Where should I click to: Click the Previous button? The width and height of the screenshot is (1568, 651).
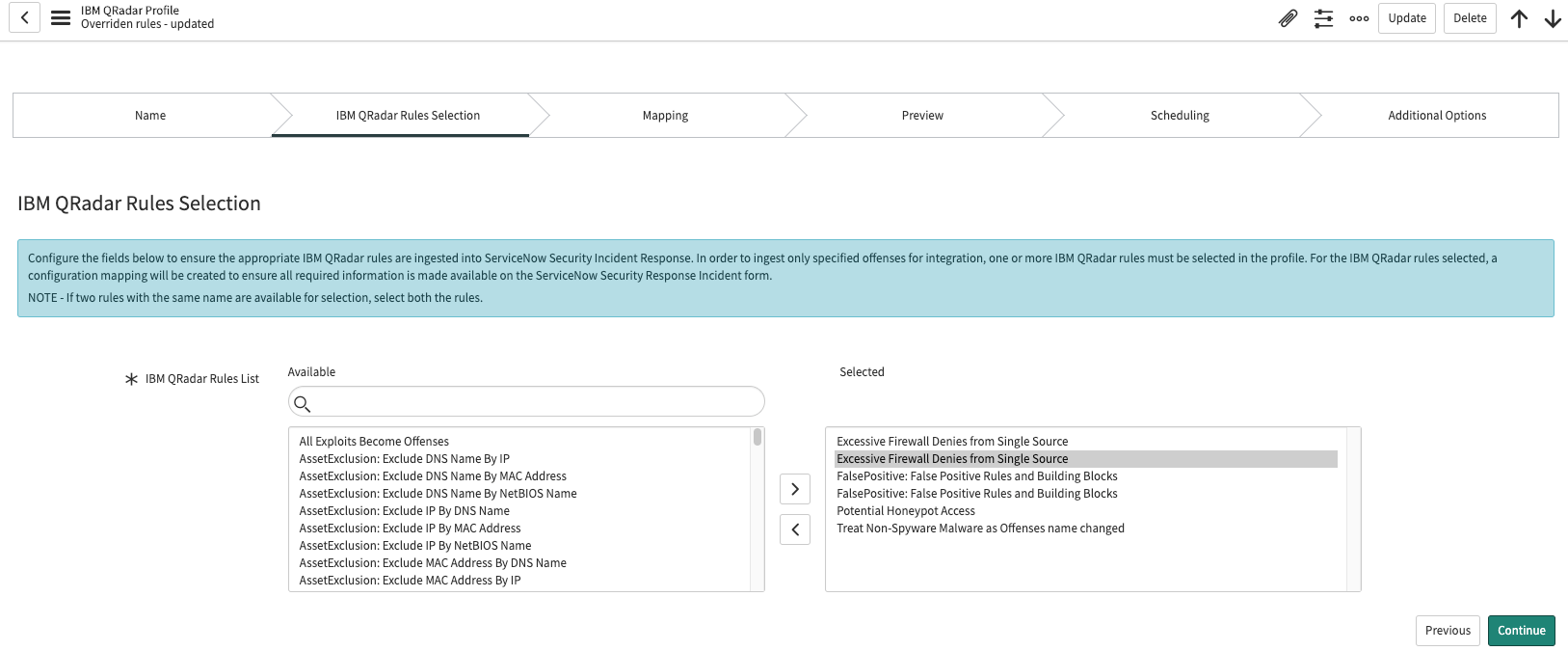(x=1448, y=631)
